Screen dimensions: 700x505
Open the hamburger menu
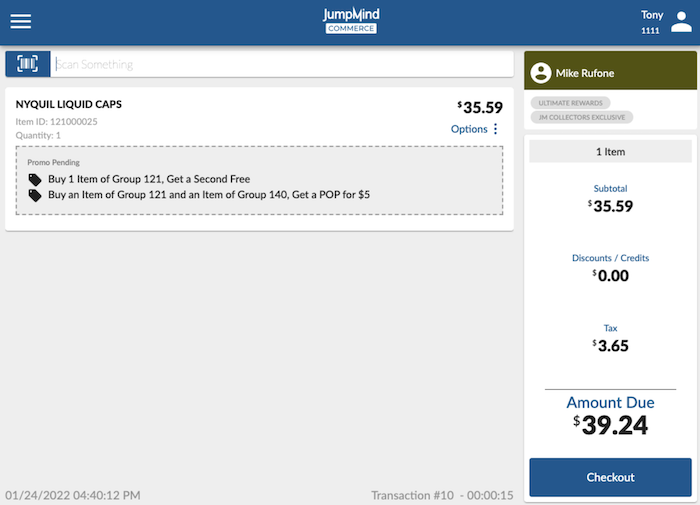21,21
